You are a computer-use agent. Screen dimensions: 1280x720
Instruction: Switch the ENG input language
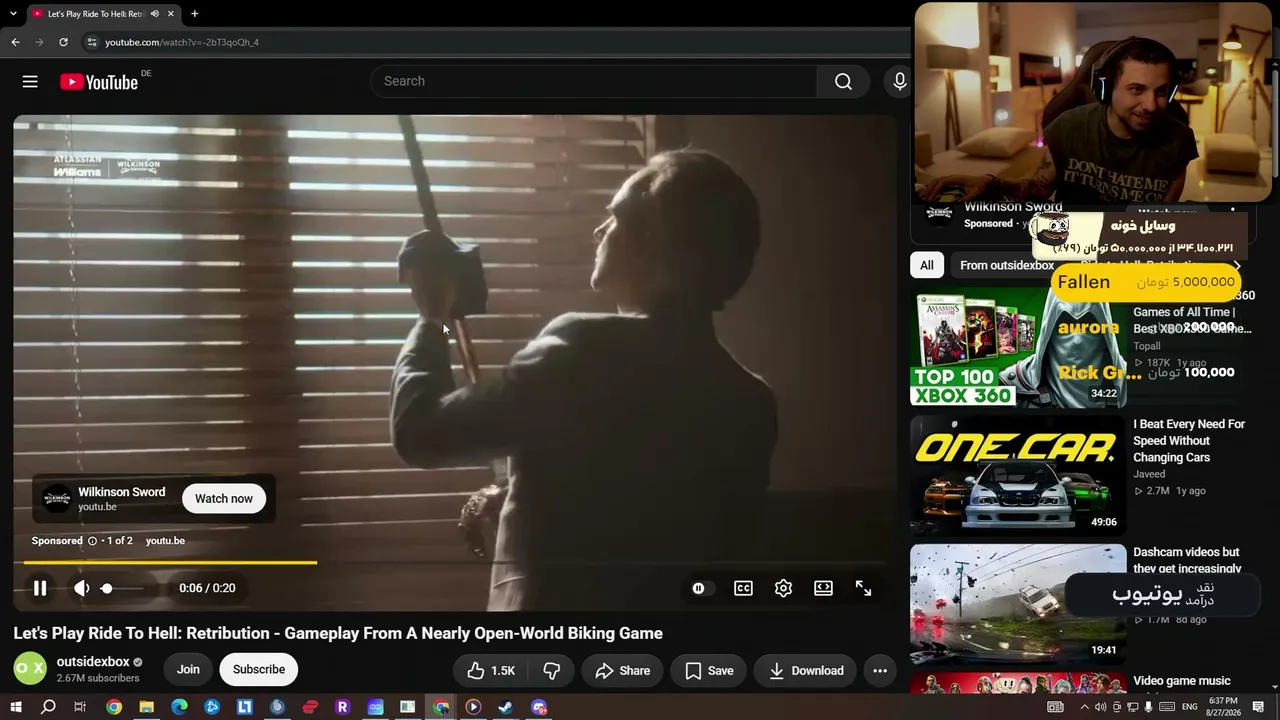point(1190,707)
